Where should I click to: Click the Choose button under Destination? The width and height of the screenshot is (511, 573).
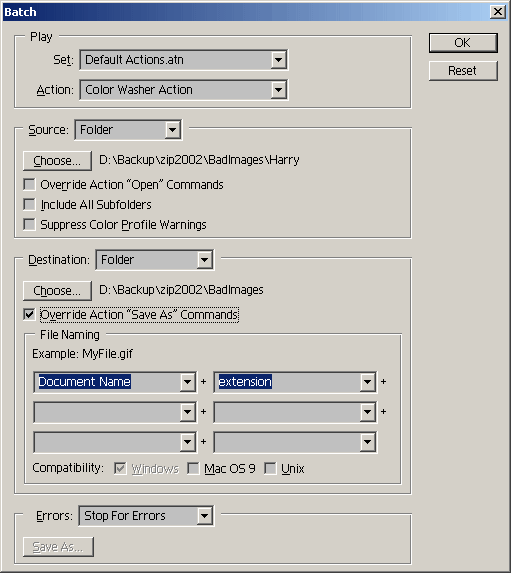57,291
